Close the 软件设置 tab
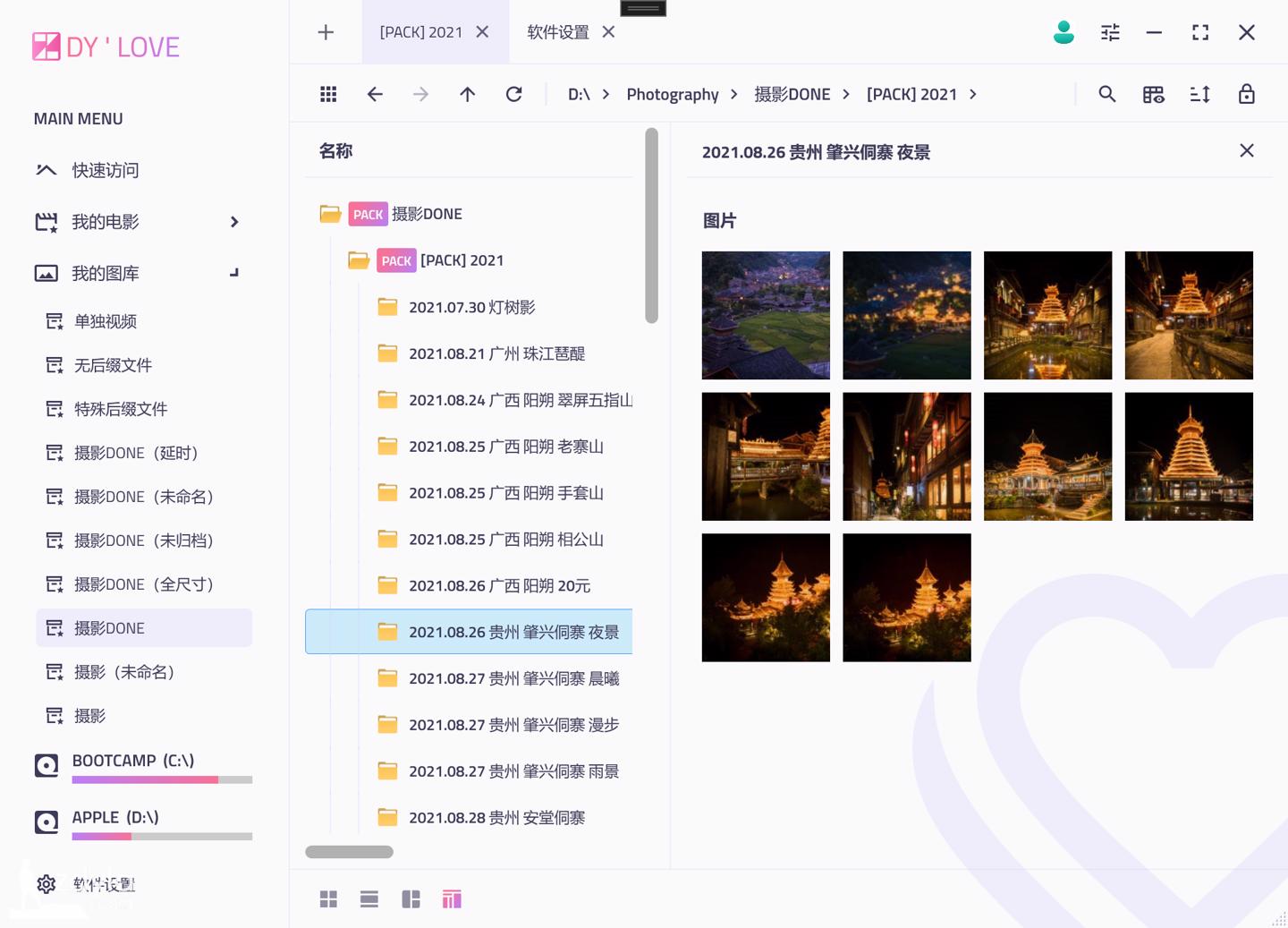Screen dimensions: 1288x928 coord(608,32)
